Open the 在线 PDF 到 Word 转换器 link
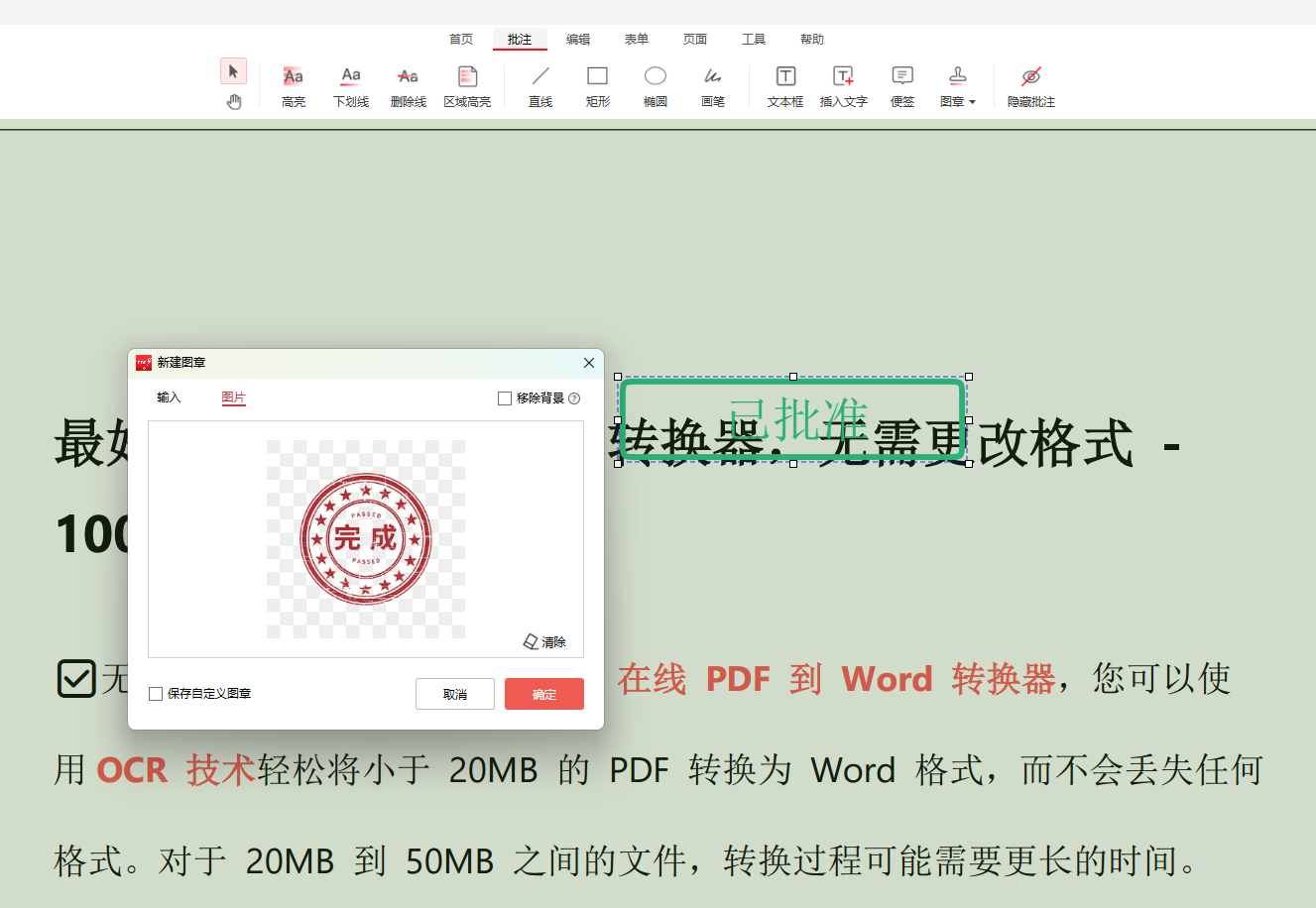 [x=836, y=679]
